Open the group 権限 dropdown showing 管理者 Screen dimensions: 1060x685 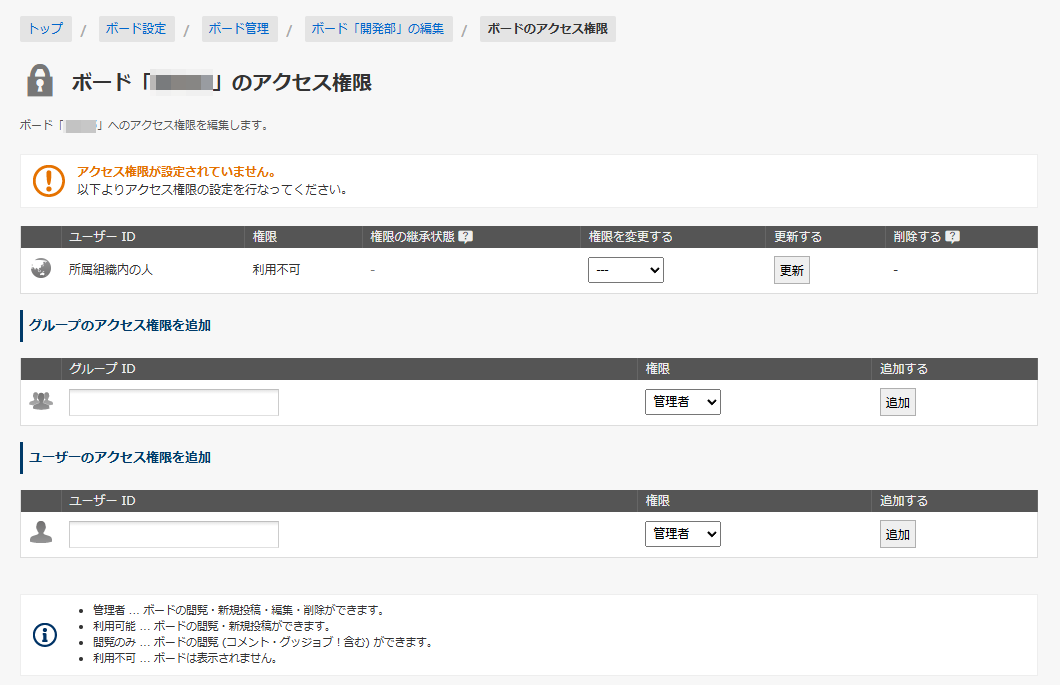coord(683,402)
